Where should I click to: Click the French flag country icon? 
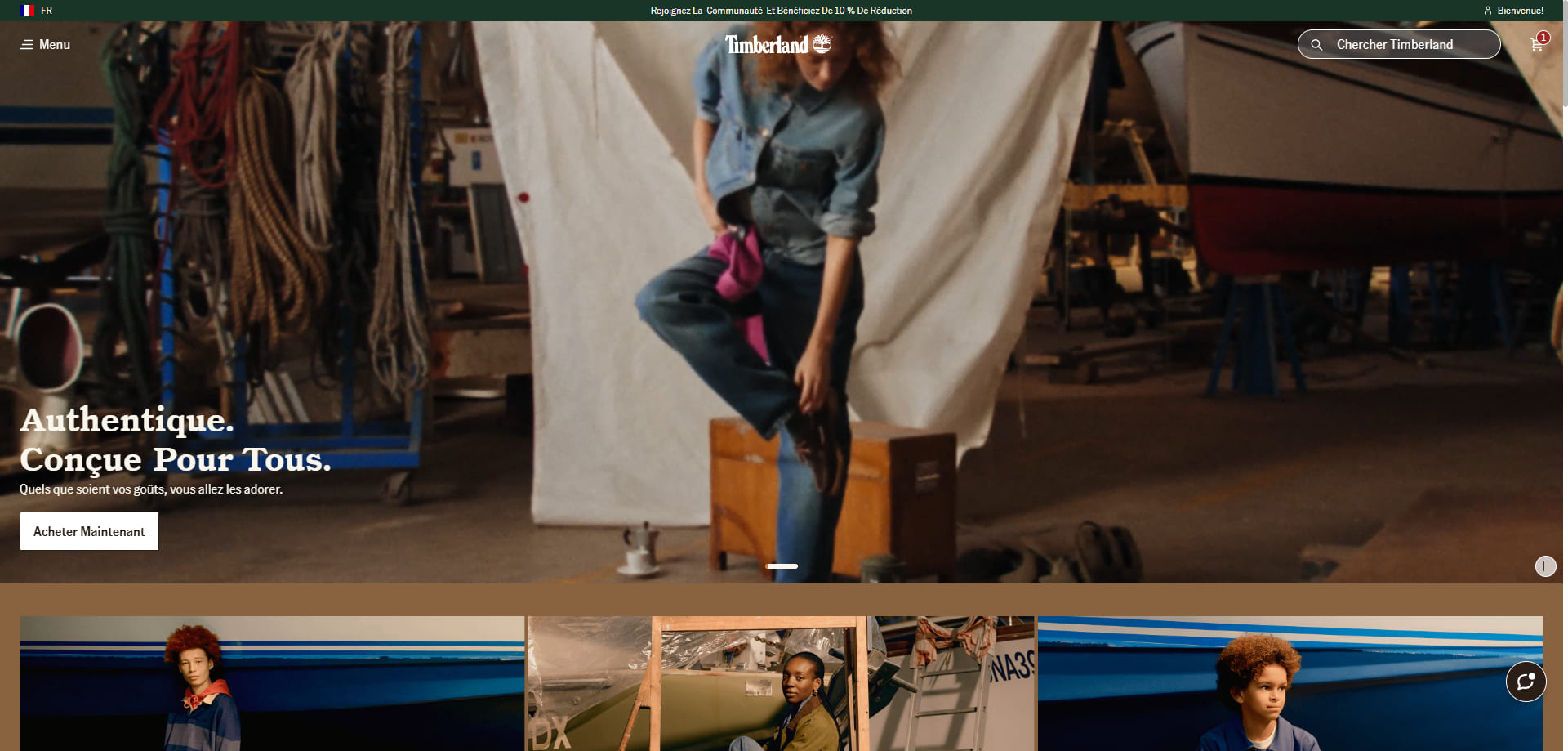(27, 11)
